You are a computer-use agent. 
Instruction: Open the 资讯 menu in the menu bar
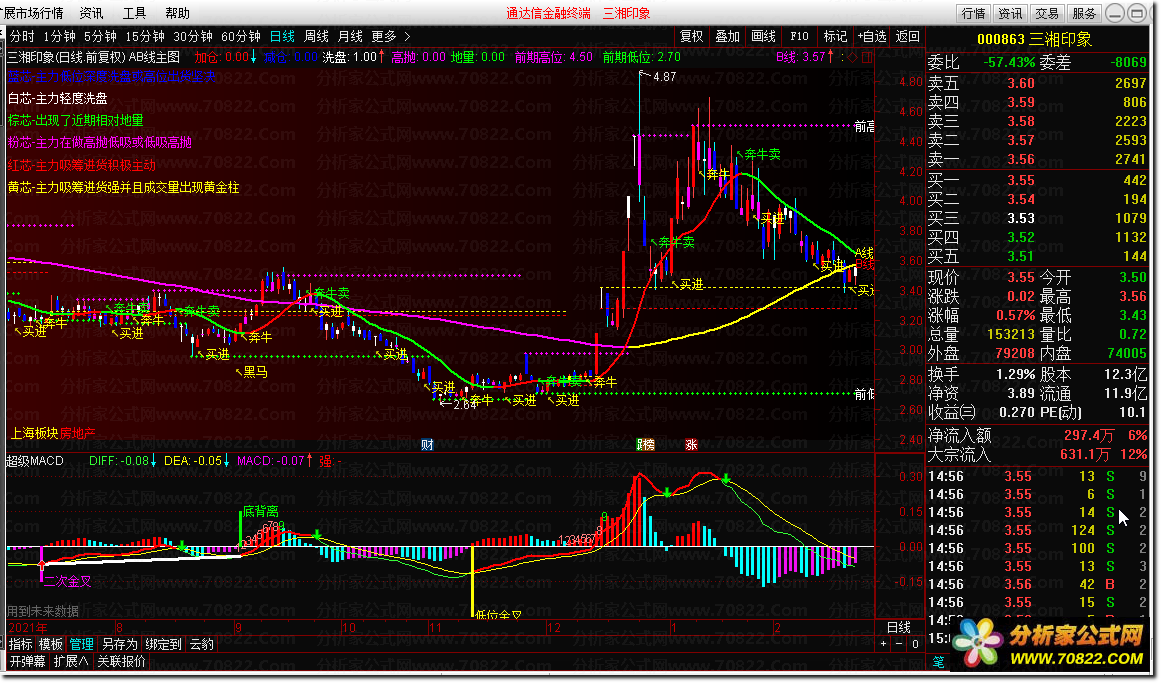91,13
